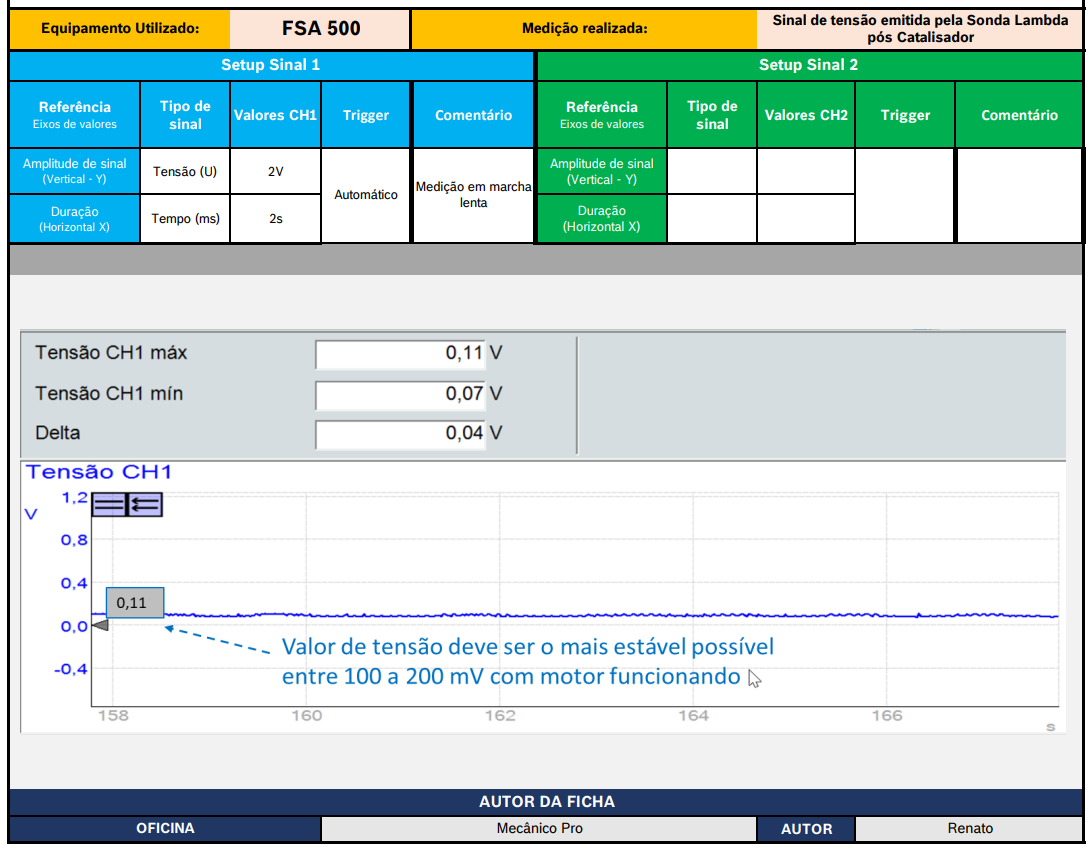Select the 0,11 cursor value label
Screen dimensions: 1092x849
pyautogui.click(x=135, y=602)
